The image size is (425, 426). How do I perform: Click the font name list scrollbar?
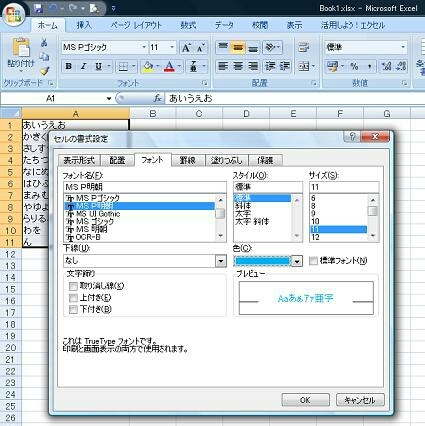point(220,218)
